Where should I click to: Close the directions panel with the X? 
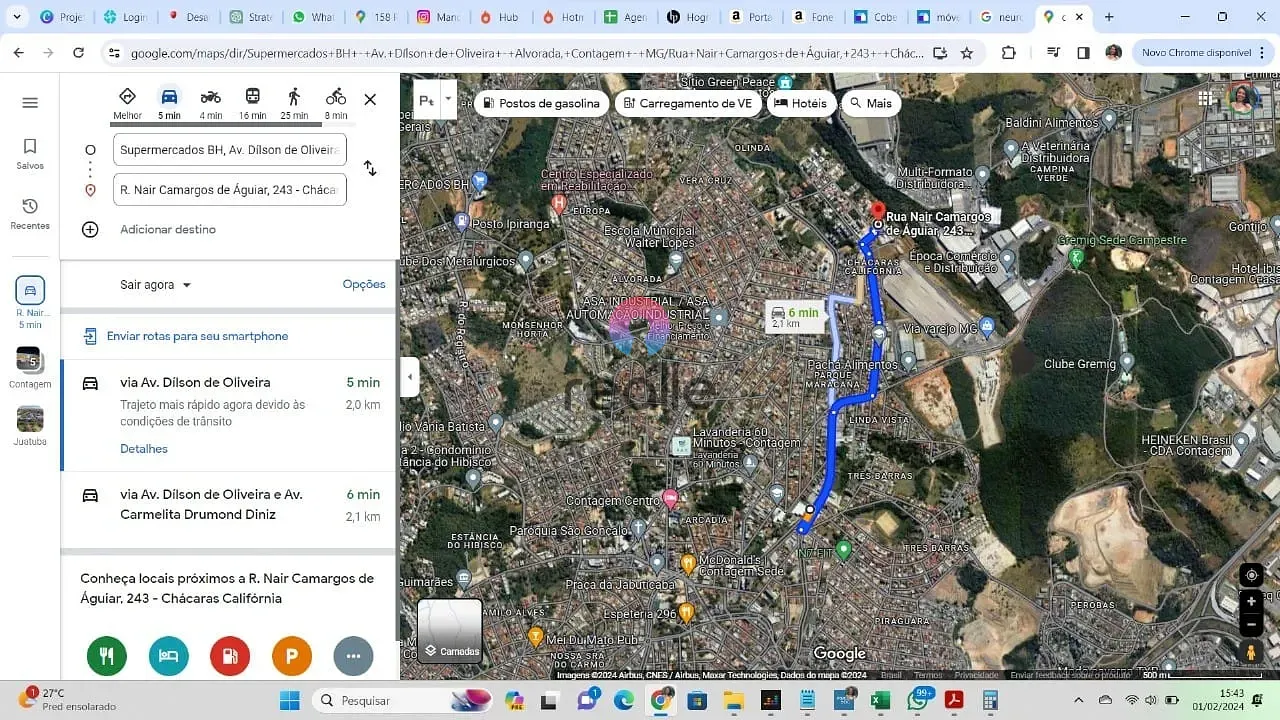[x=370, y=99]
